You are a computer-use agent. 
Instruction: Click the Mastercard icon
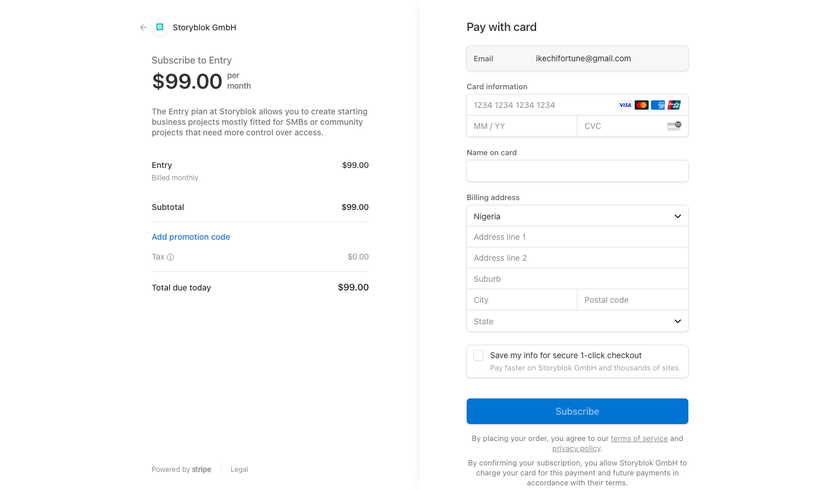642,105
